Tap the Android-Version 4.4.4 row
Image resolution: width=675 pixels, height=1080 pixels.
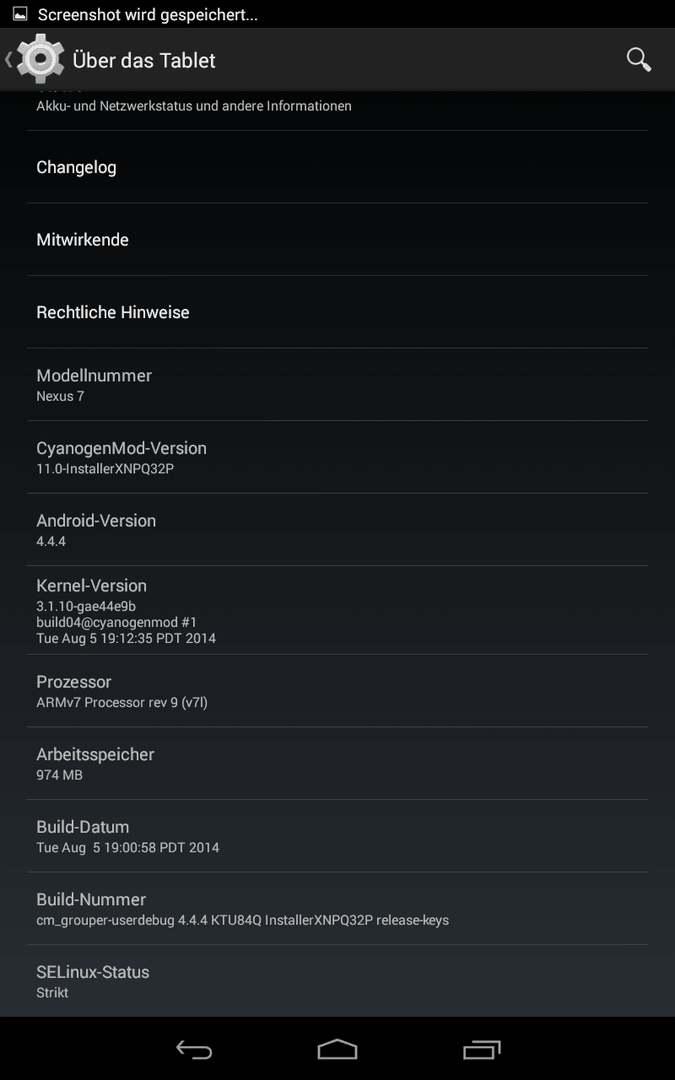pyautogui.click(x=338, y=530)
